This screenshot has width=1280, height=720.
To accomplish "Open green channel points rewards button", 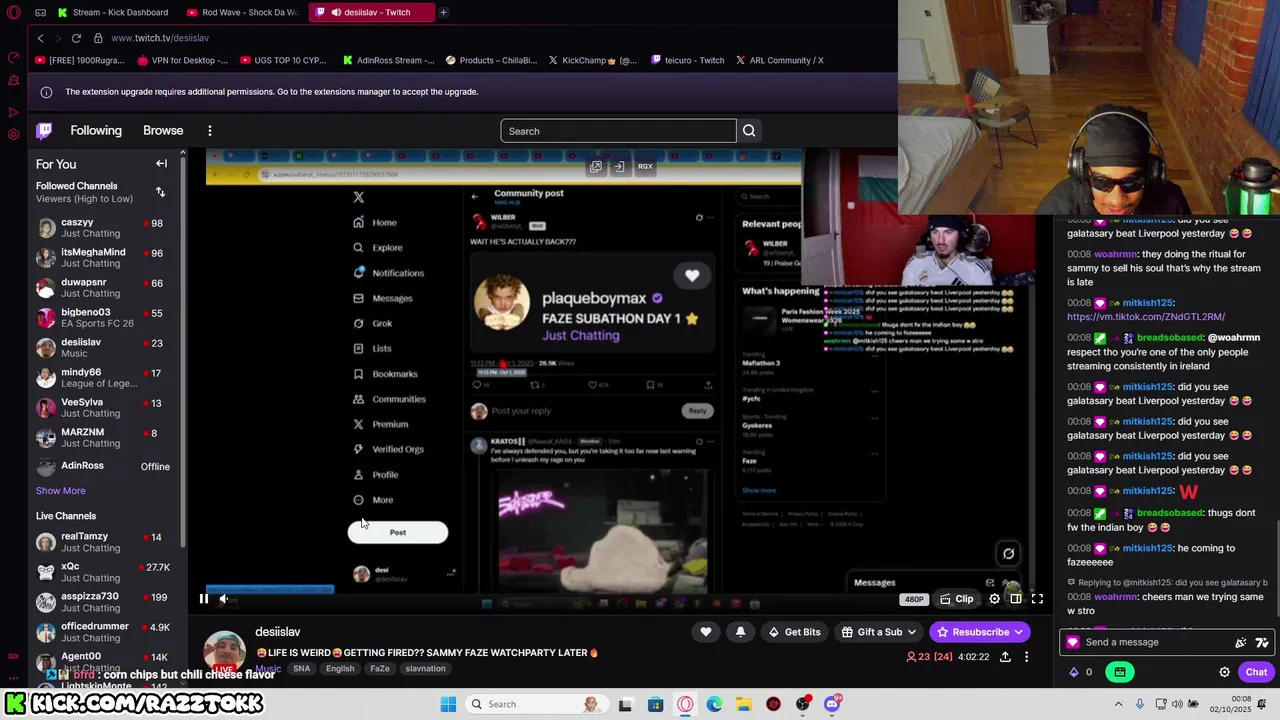I will 1120,672.
